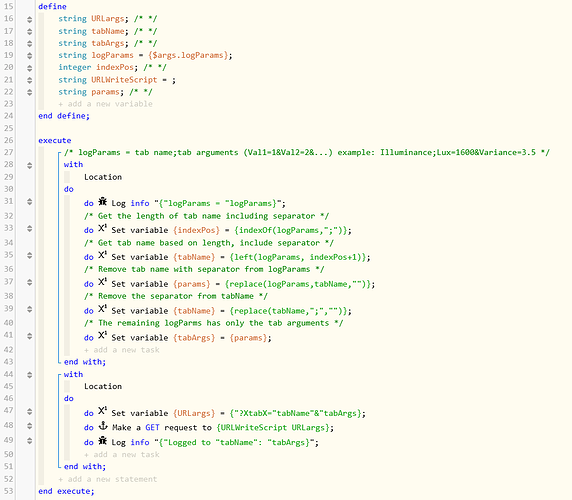This screenshot has height=500, width=572.
Task: Click the Location entry on line 29
Action: 103,177
